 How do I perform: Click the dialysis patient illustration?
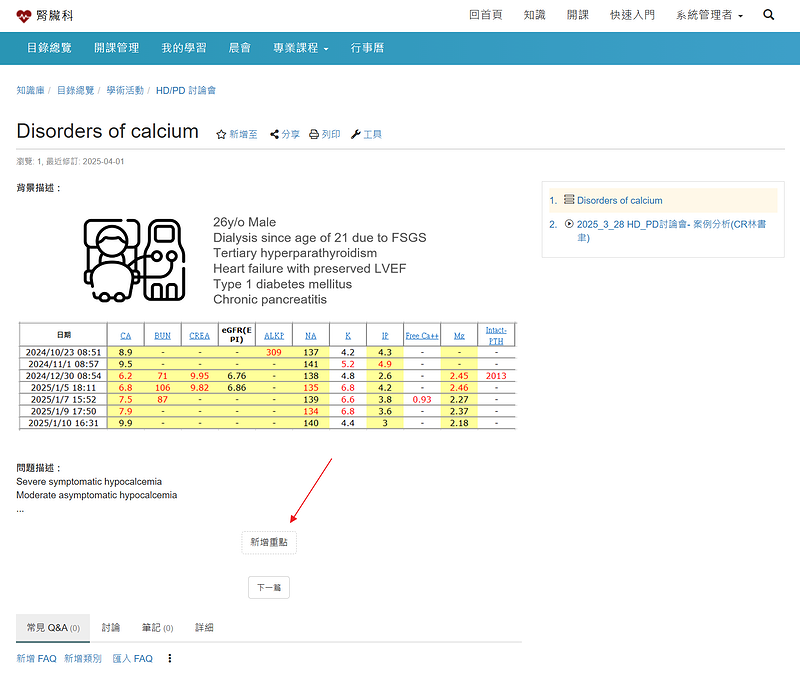click(135, 260)
